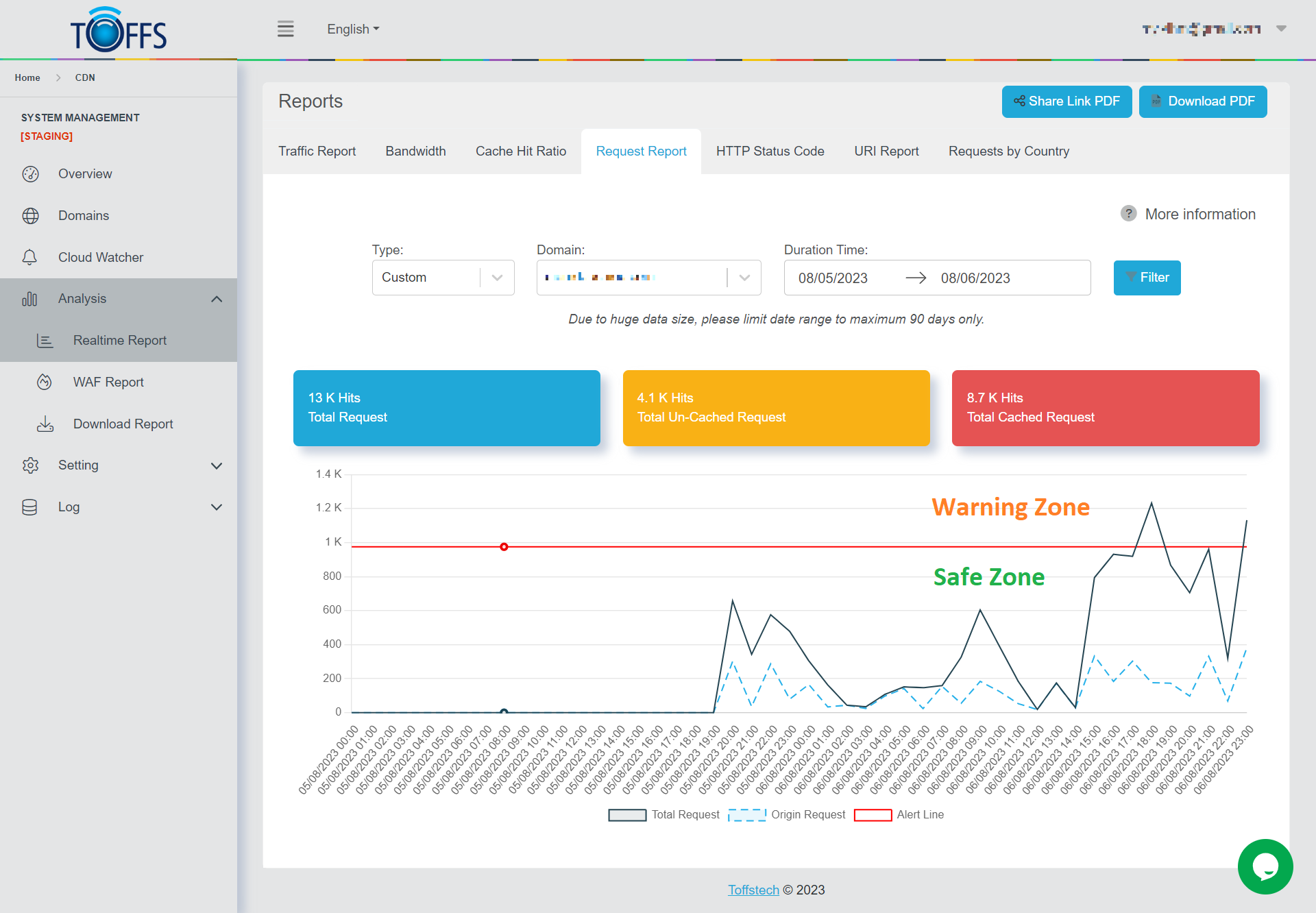
Task: Click the Domains globe icon
Action: pos(30,216)
